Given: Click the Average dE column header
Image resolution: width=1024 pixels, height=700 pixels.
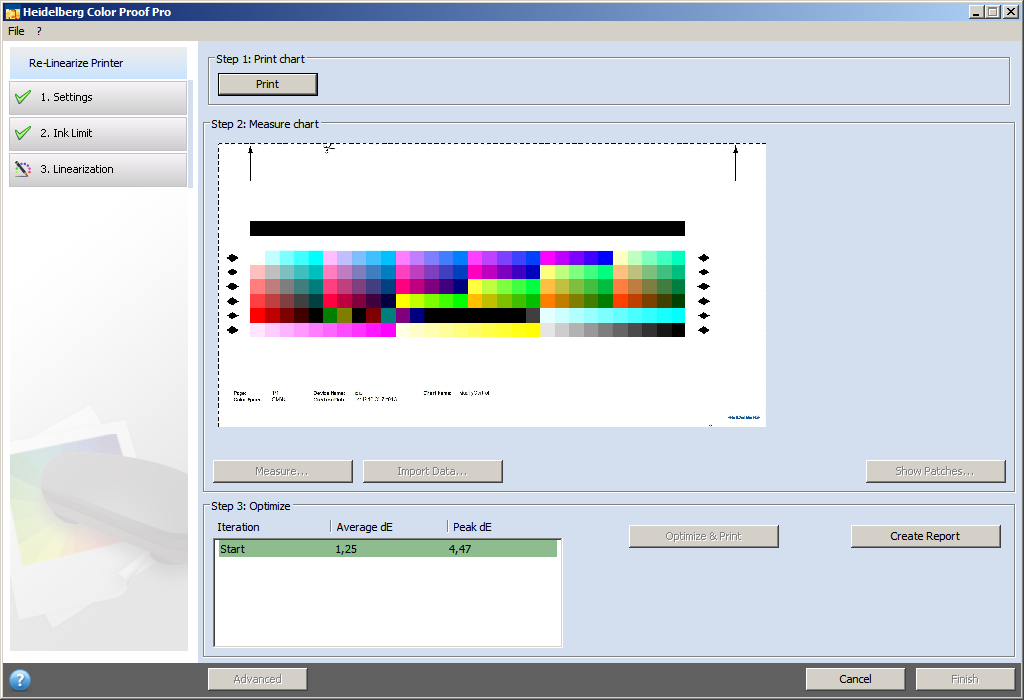Looking at the screenshot, I should coord(364,527).
